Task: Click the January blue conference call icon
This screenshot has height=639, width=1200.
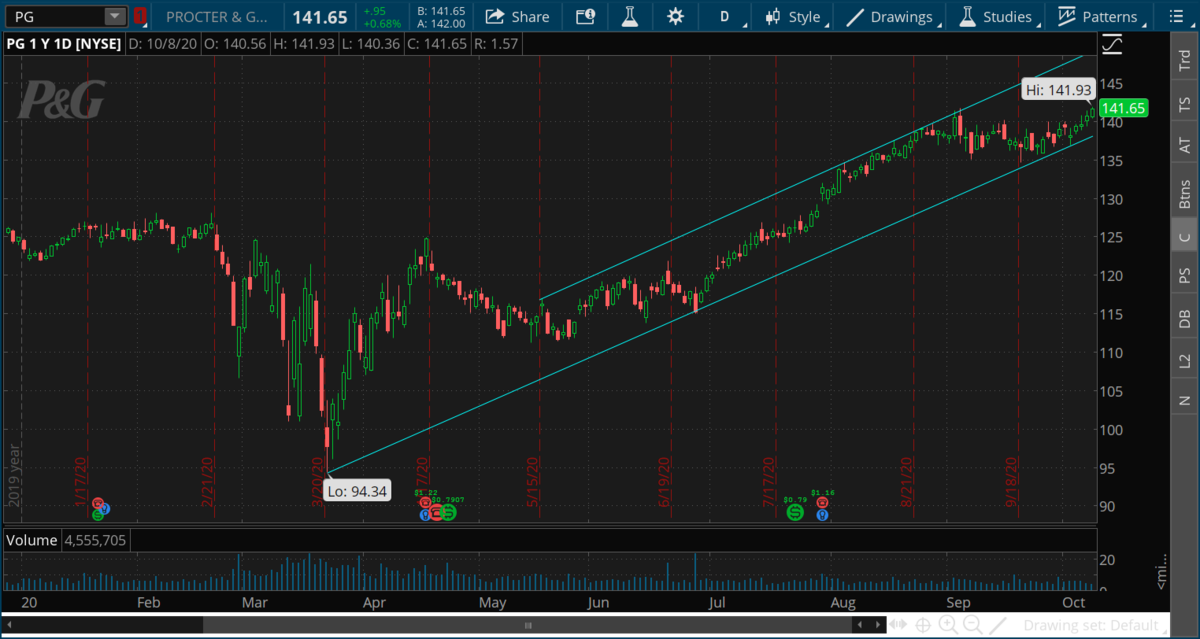Action: (x=105, y=509)
